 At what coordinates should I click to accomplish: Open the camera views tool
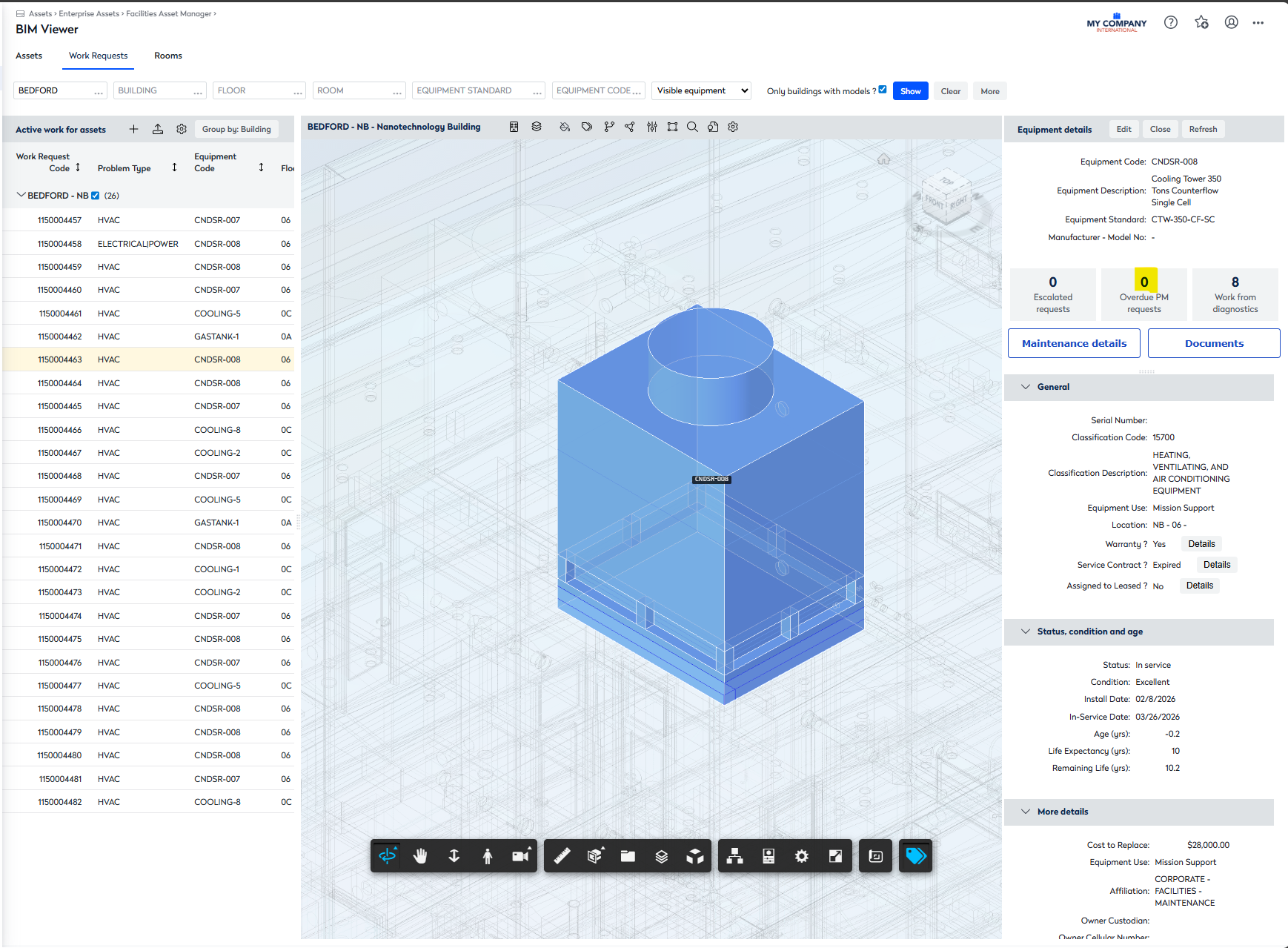[521, 856]
